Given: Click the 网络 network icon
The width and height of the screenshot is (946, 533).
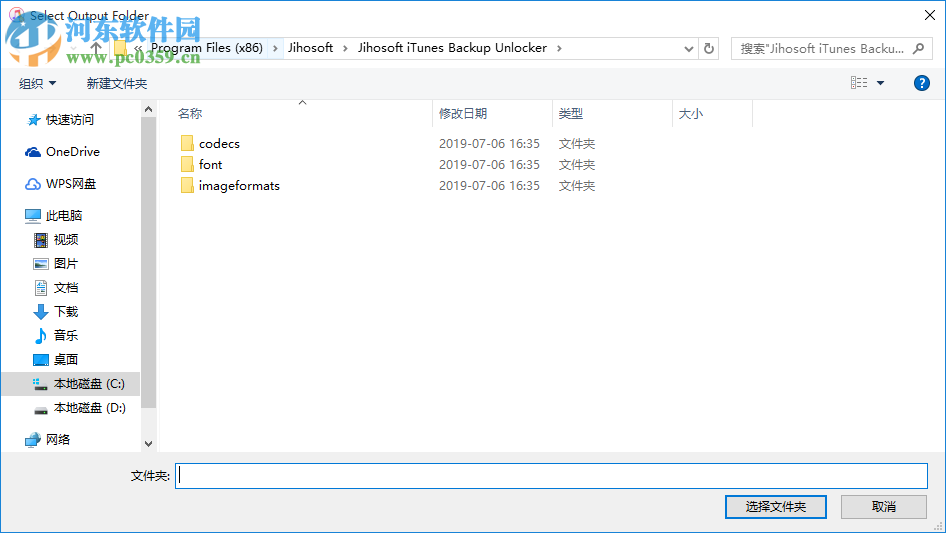Looking at the screenshot, I should (x=33, y=440).
